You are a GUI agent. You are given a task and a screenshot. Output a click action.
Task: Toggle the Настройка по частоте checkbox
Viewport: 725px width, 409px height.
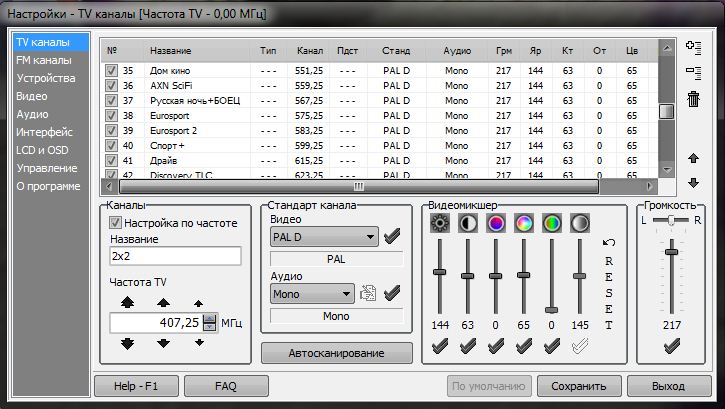pos(115,223)
